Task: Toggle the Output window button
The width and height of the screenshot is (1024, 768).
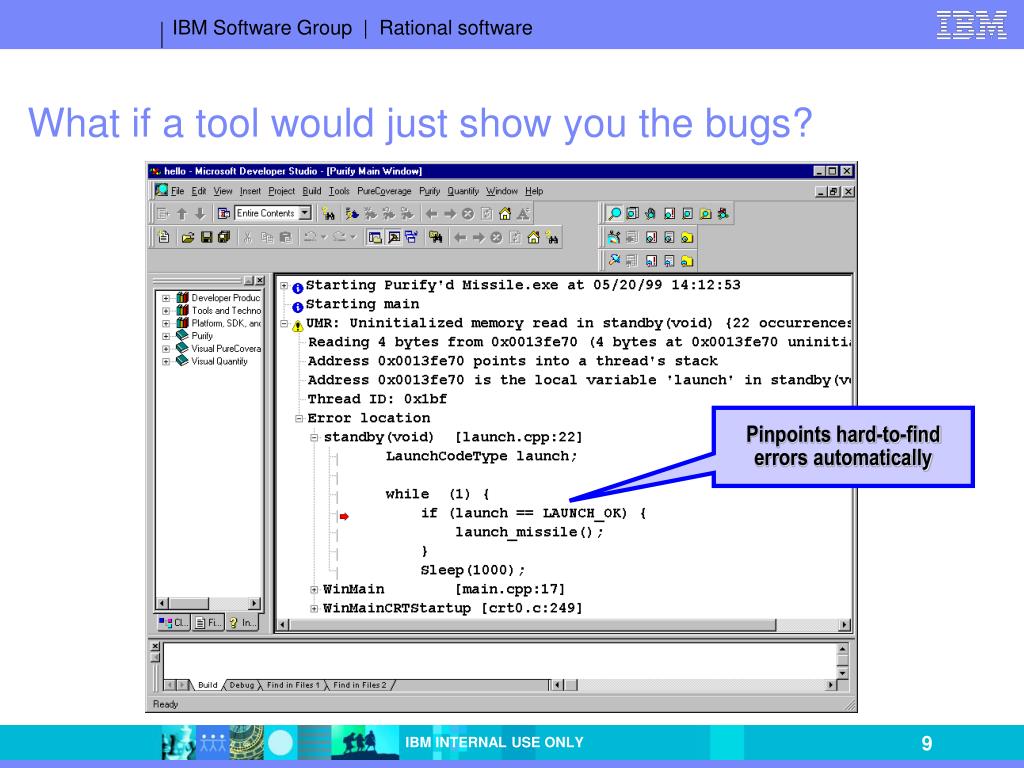Action: pyautogui.click(x=394, y=237)
